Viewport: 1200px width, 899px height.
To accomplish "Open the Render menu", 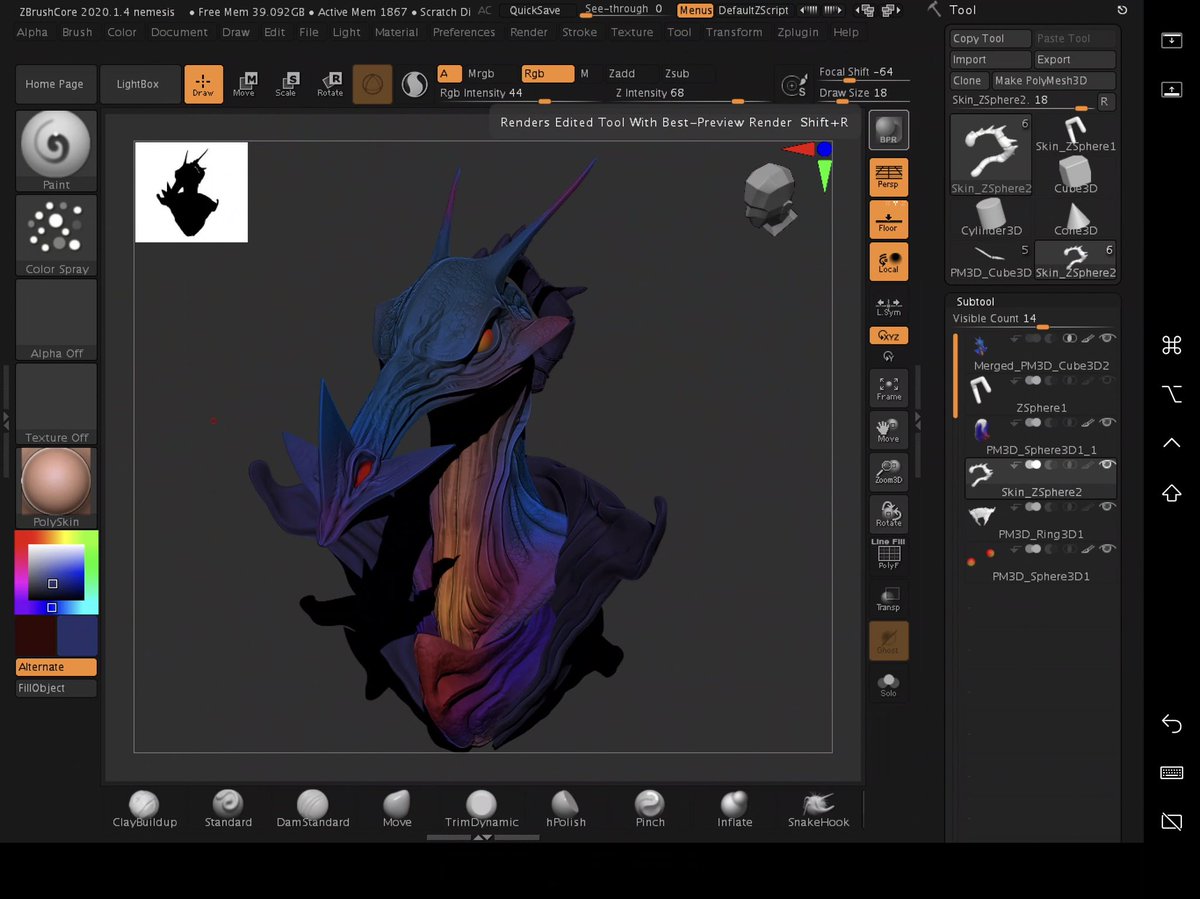I will click(x=529, y=32).
